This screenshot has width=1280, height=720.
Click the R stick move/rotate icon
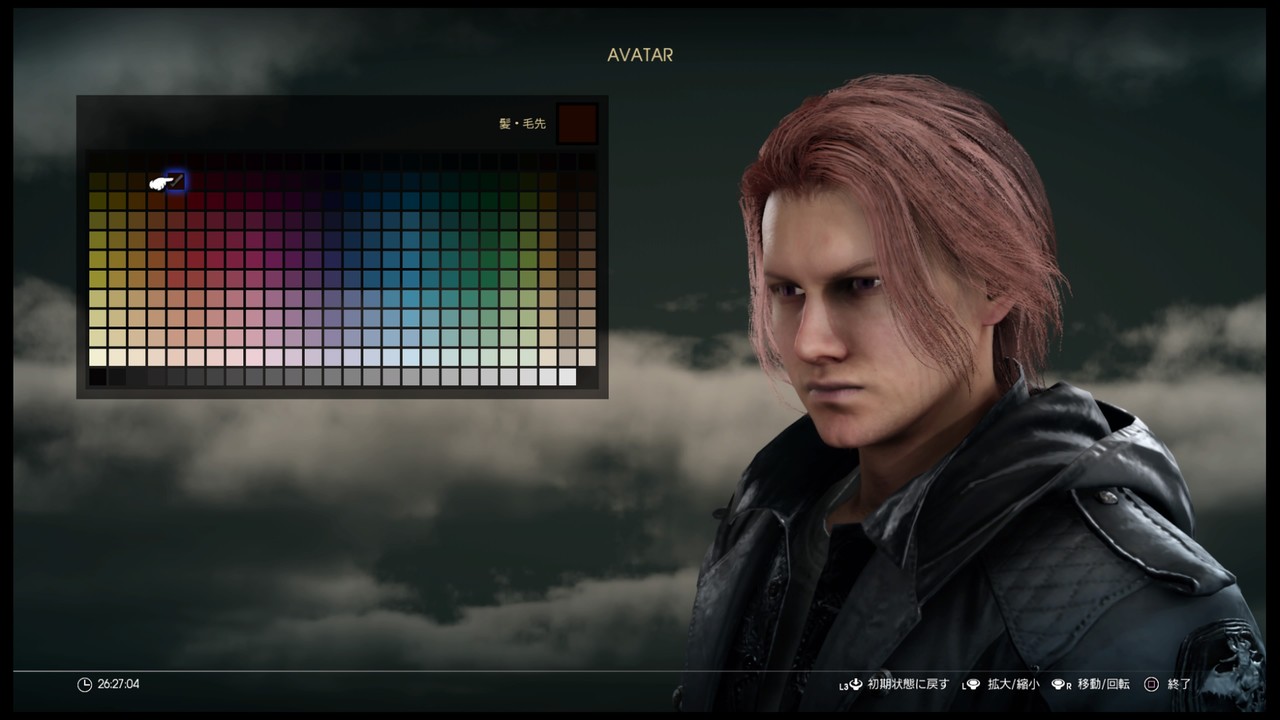[1061, 685]
